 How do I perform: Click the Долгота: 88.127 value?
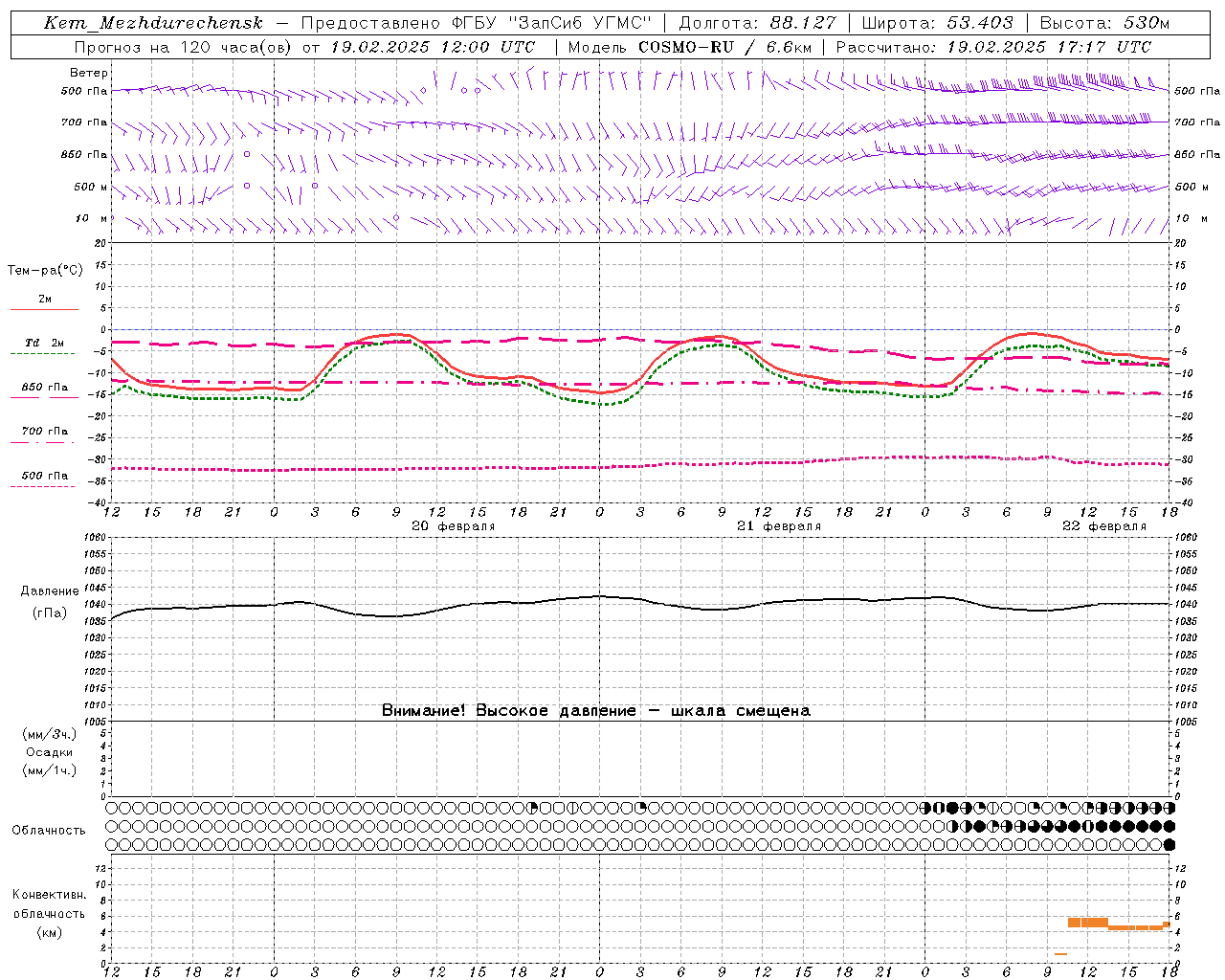(757, 23)
